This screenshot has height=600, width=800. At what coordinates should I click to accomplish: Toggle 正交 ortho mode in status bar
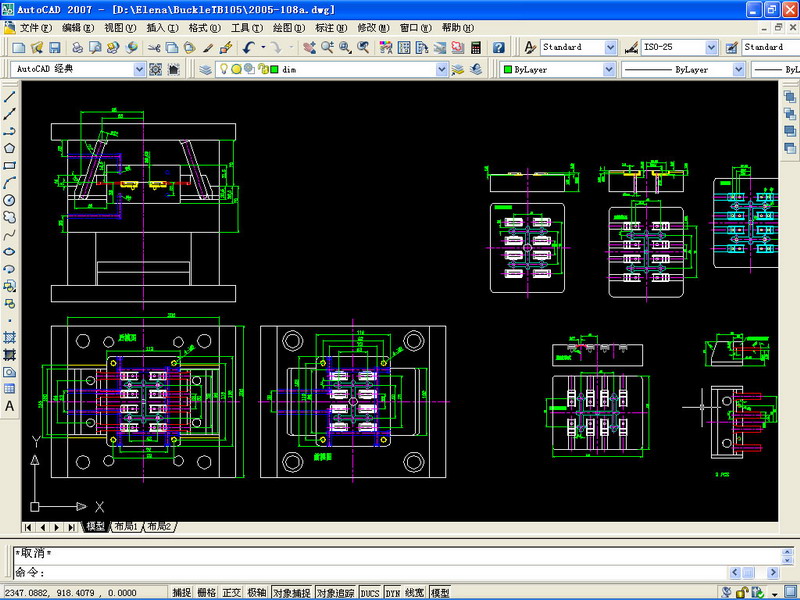pyautogui.click(x=232, y=592)
